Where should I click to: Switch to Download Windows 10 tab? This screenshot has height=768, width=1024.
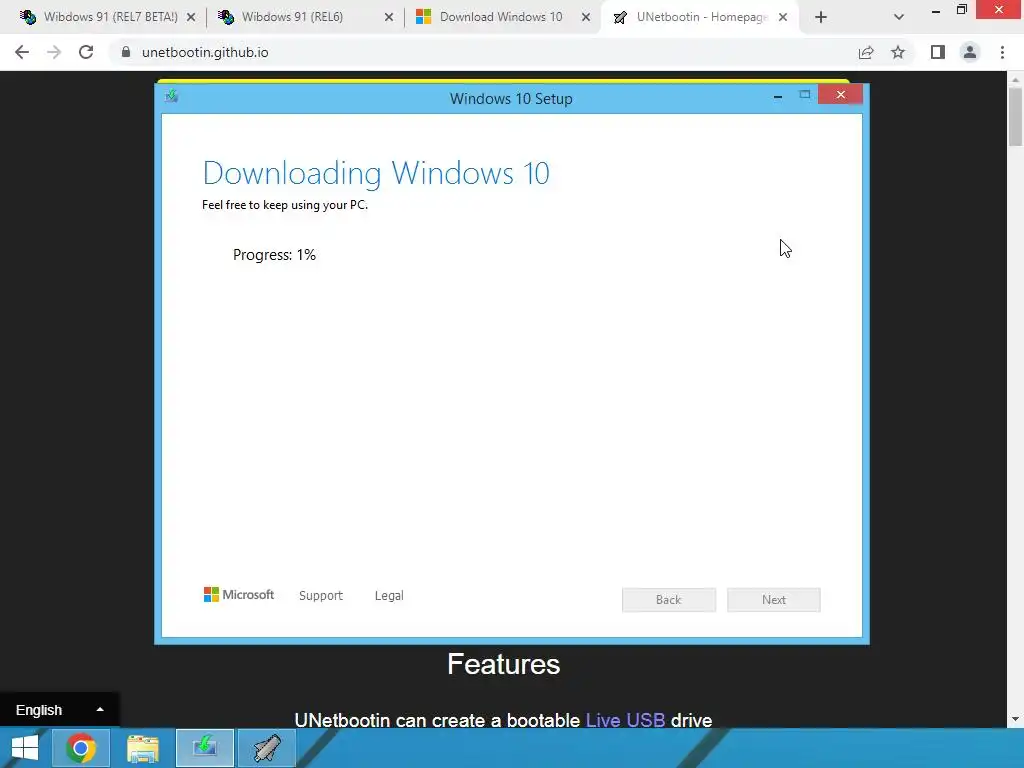pos(500,17)
